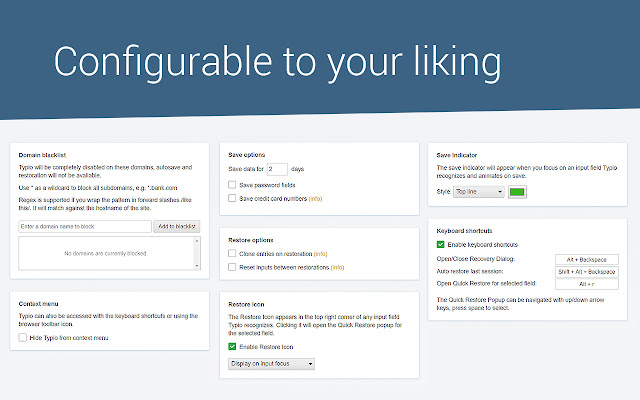Disable Enable keyboard shortcuts checkbox

click(442, 244)
